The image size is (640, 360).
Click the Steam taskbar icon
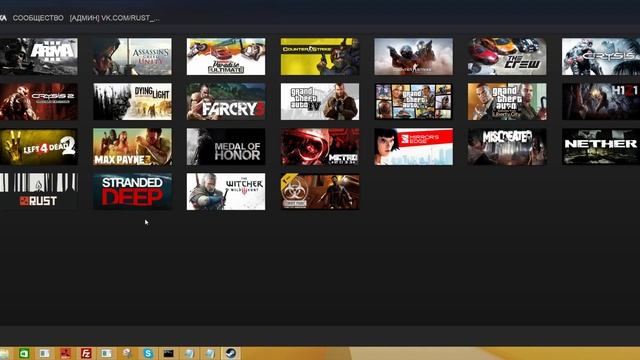pyautogui.click(x=231, y=353)
